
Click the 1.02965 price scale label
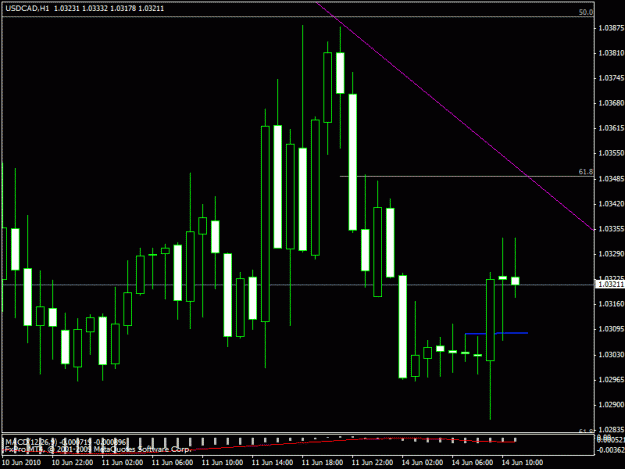tap(611, 380)
